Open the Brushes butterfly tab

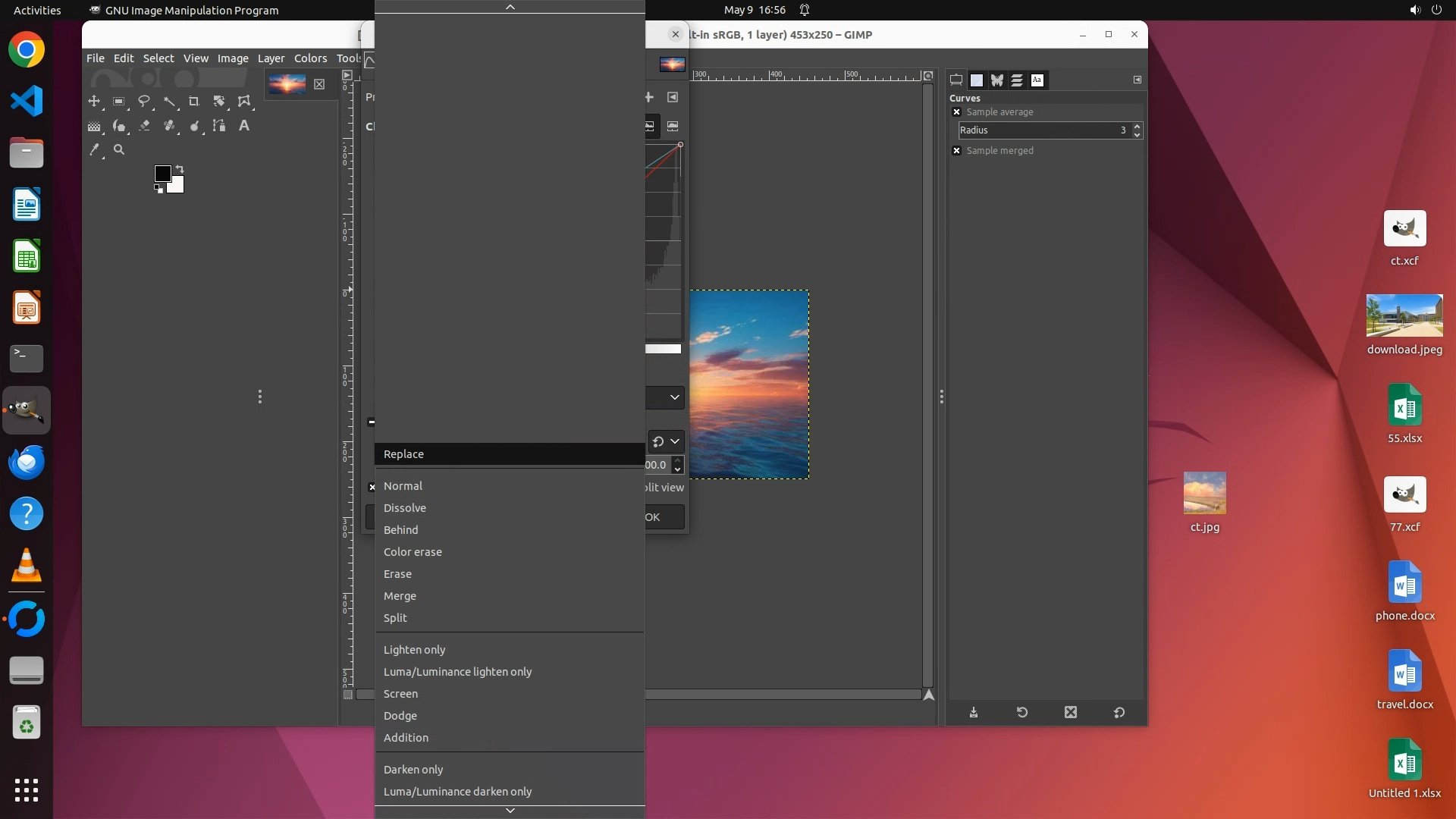(997, 80)
